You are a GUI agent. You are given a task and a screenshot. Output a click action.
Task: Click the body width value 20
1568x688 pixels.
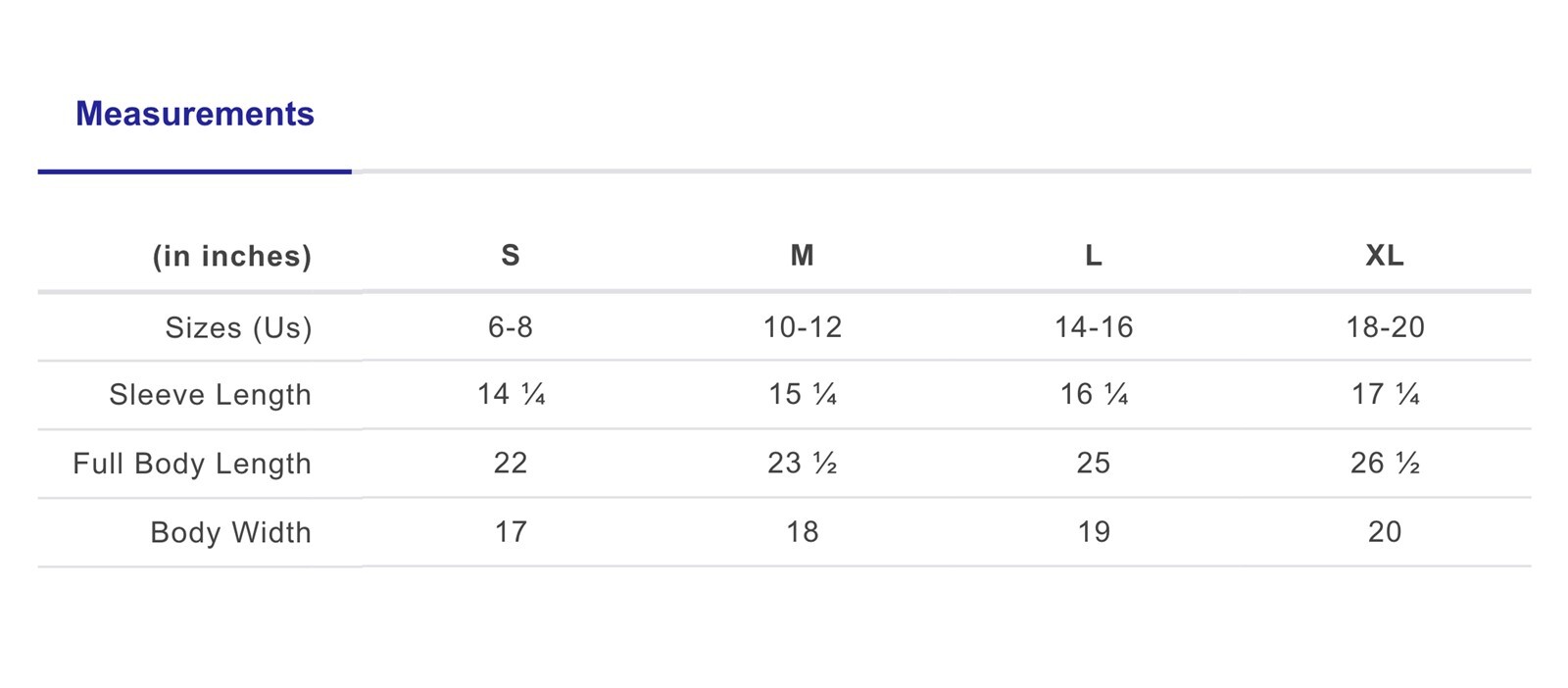pyautogui.click(x=1385, y=532)
